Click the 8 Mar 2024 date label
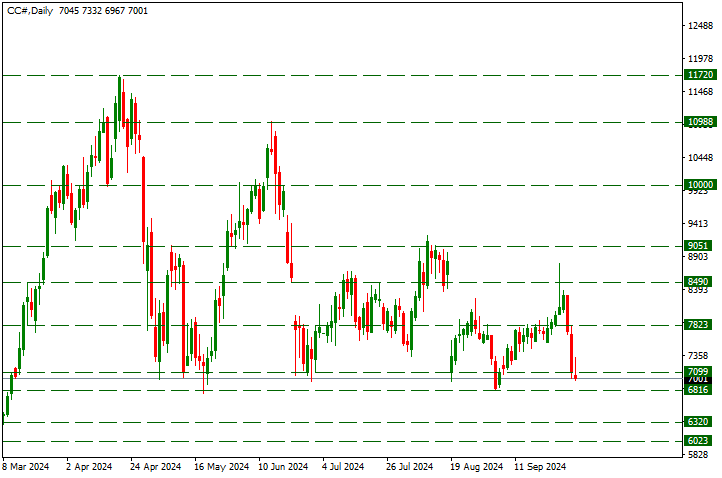 26,467
